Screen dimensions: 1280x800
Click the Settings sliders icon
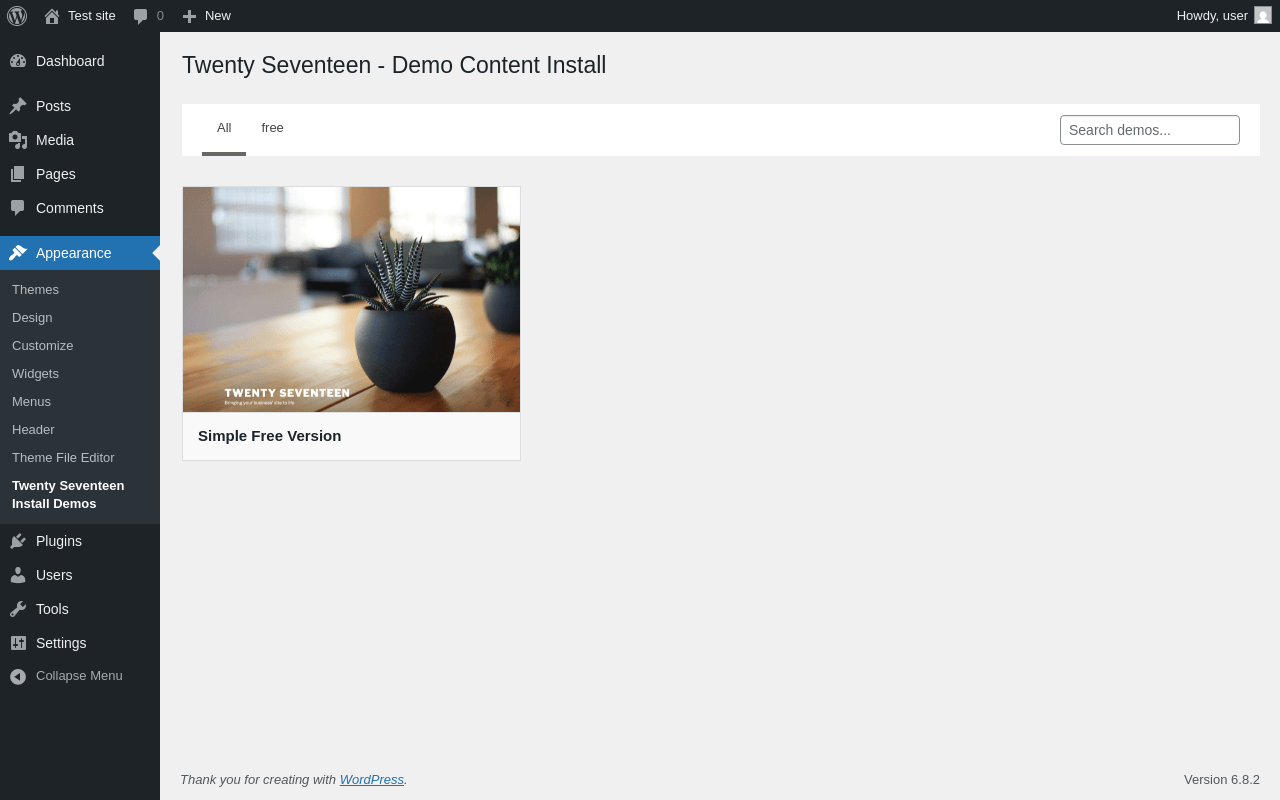pos(18,643)
